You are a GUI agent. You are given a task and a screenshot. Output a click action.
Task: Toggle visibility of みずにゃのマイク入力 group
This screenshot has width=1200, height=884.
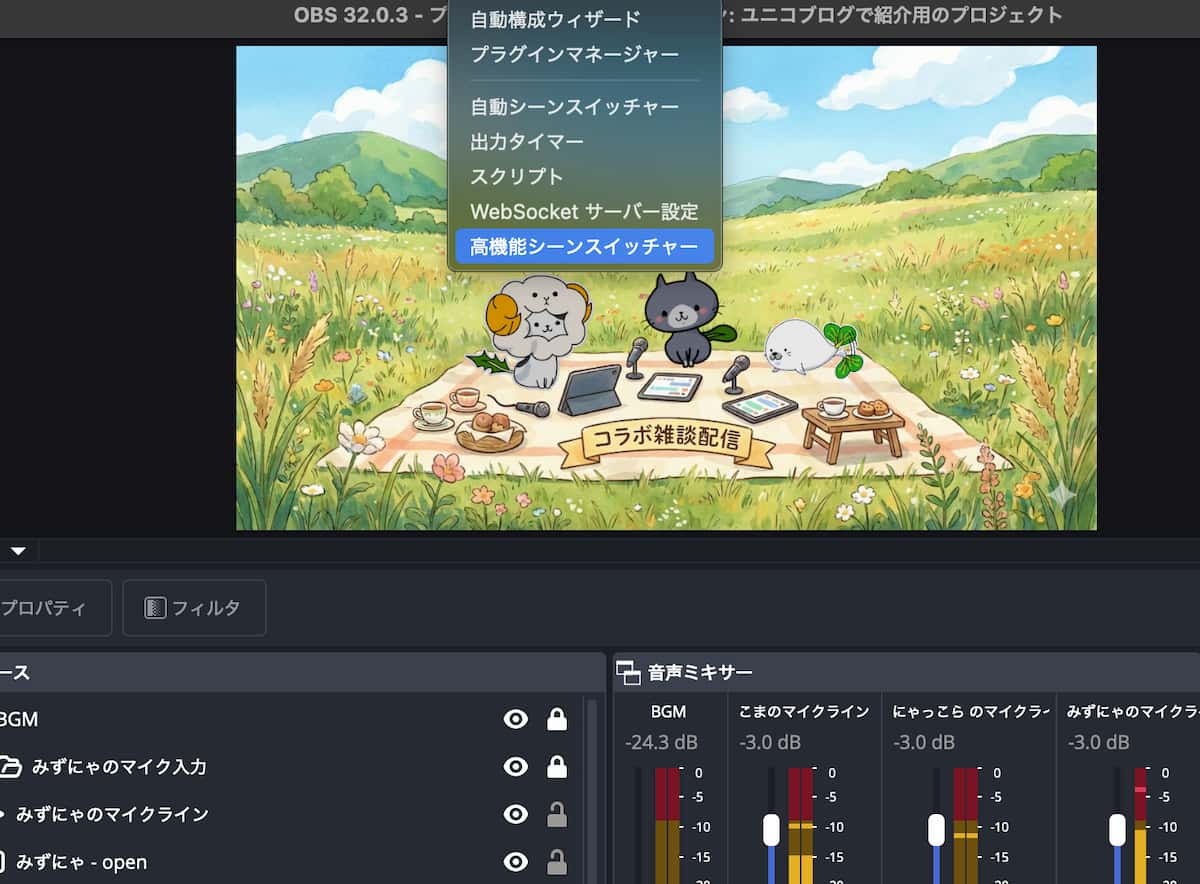coord(516,767)
